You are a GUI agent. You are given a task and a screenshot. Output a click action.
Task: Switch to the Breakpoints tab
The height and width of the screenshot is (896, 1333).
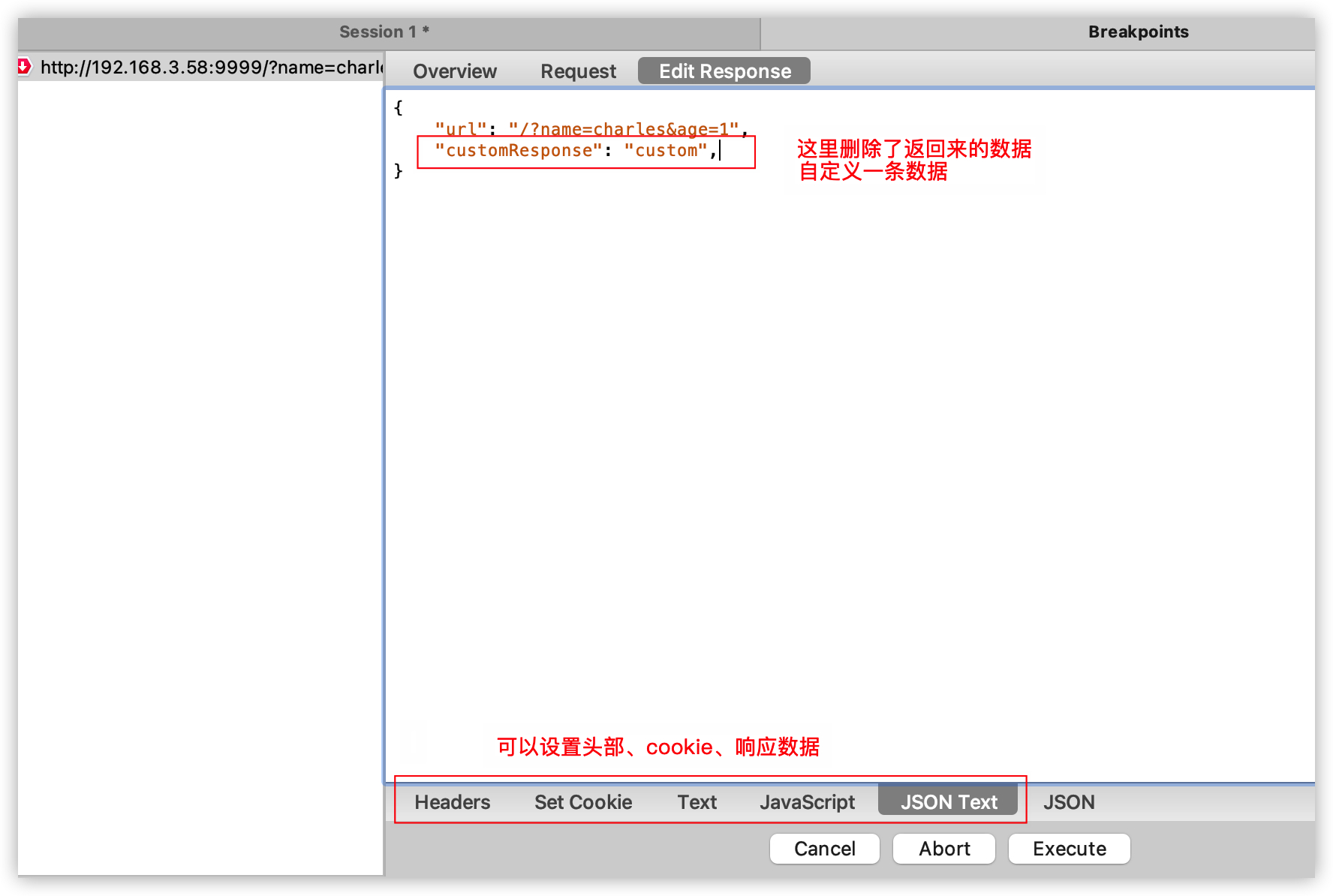[x=1138, y=32]
